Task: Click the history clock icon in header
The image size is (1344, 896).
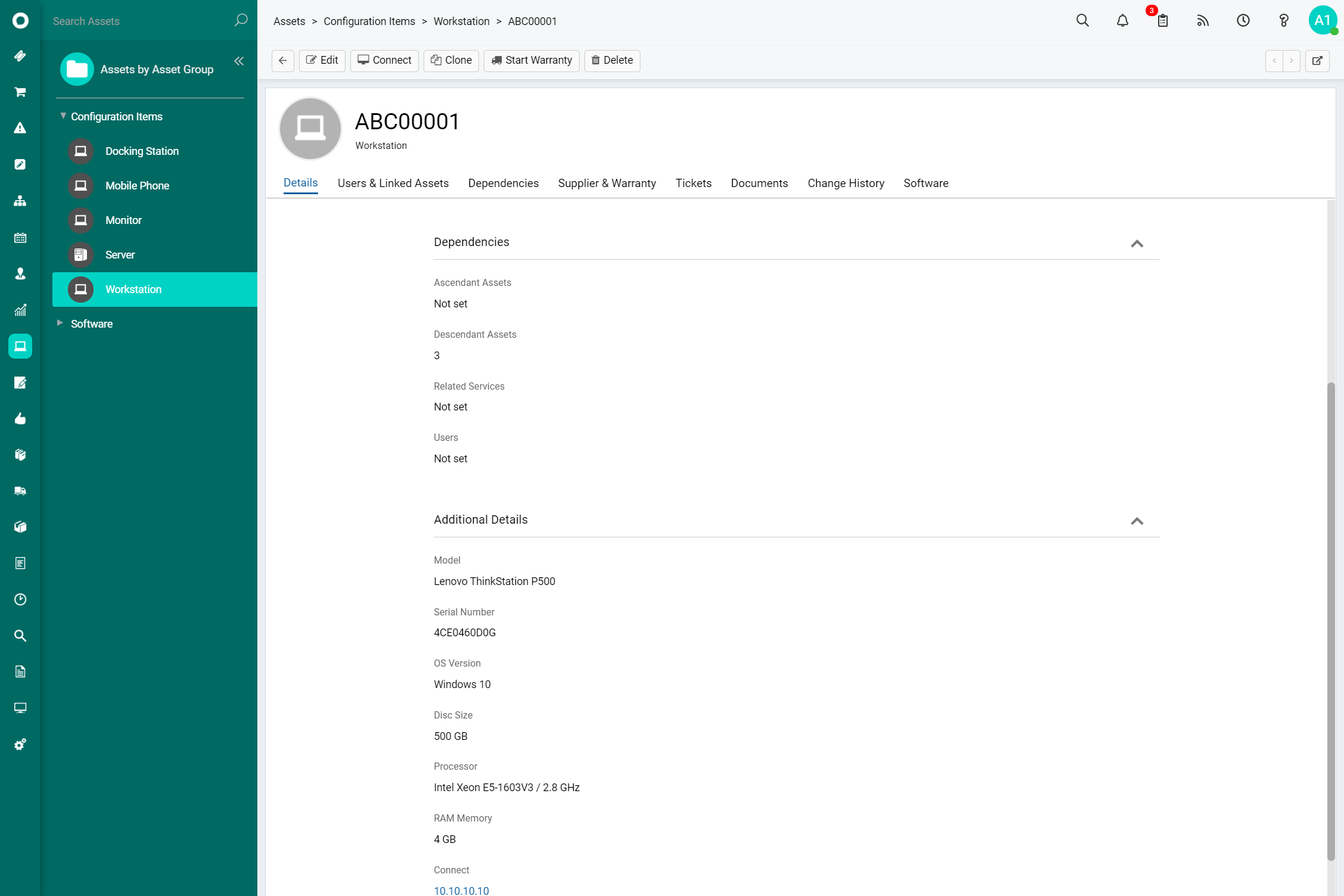Action: coord(1243,20)
